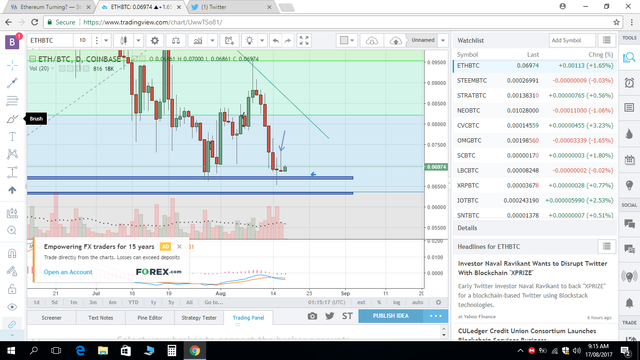Switch to the Trading Panel tab
This screenshot has height=360, width=640.
248,318
